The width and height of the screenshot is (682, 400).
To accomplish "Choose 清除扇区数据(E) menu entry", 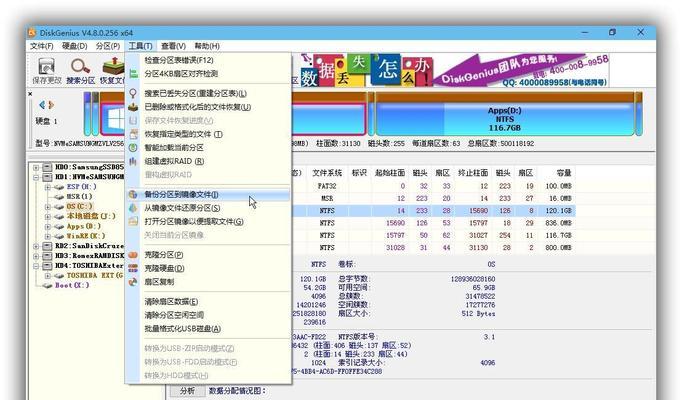I will pos(171,301).
